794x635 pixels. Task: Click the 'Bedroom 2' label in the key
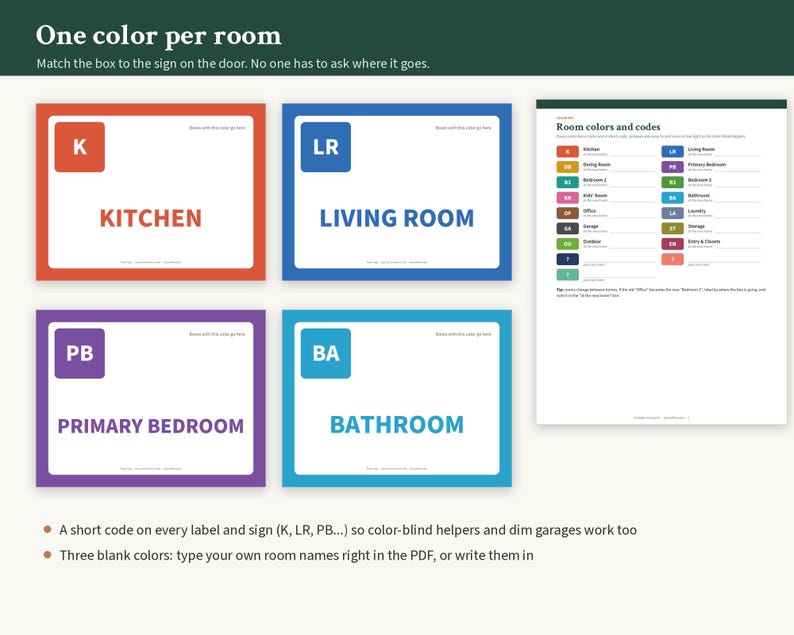(595, 180)
